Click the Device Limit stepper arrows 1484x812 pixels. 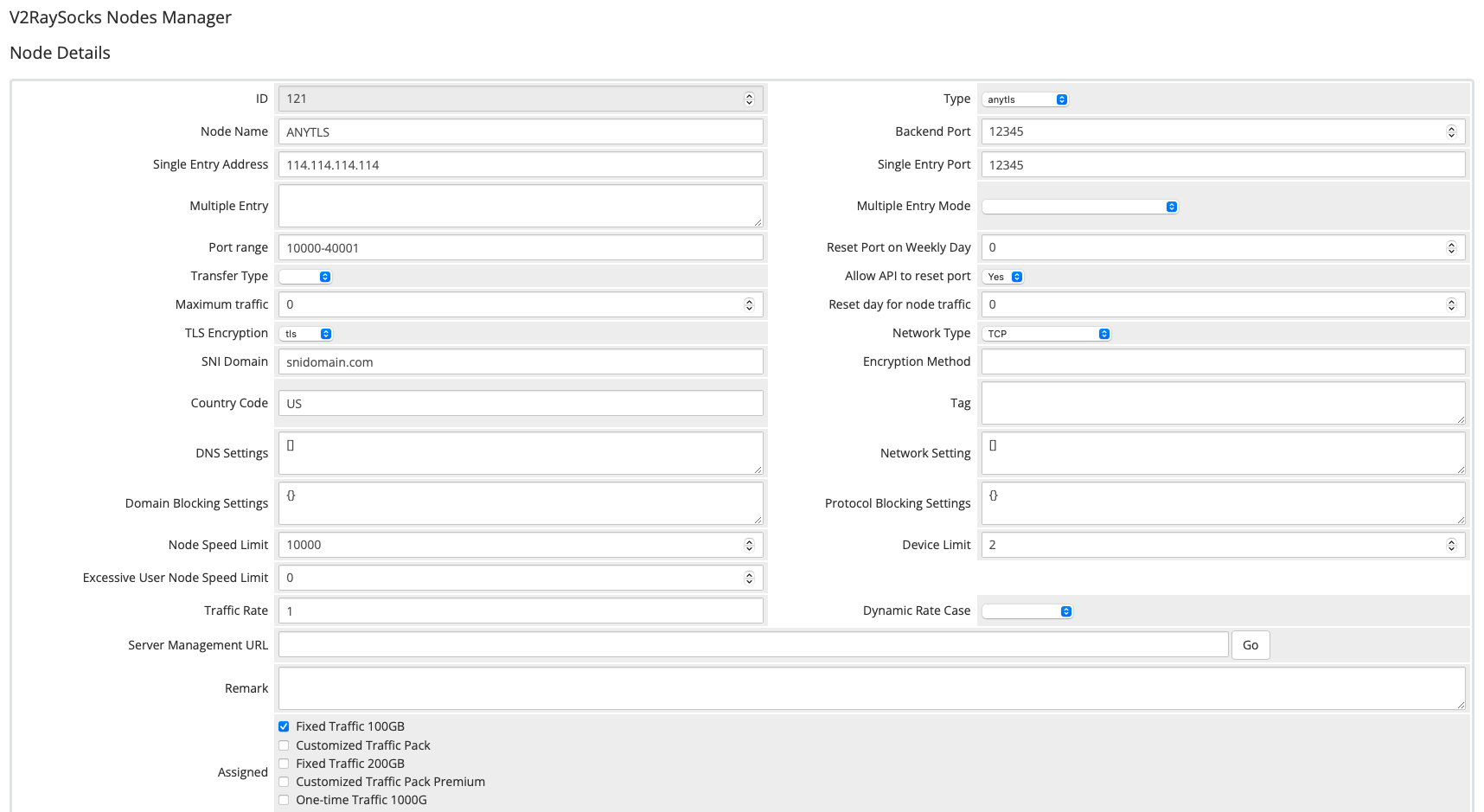point(1450,545)
